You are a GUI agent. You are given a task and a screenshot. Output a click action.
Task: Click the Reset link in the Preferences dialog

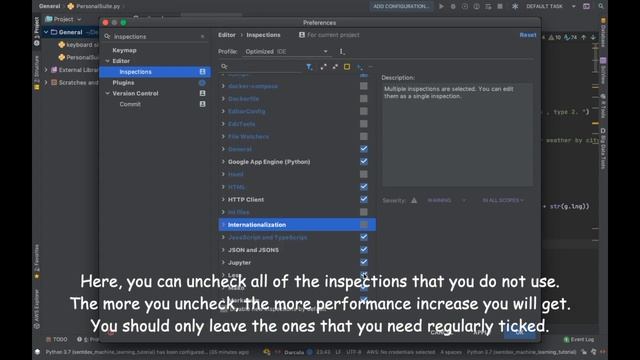tap(528, 35)
